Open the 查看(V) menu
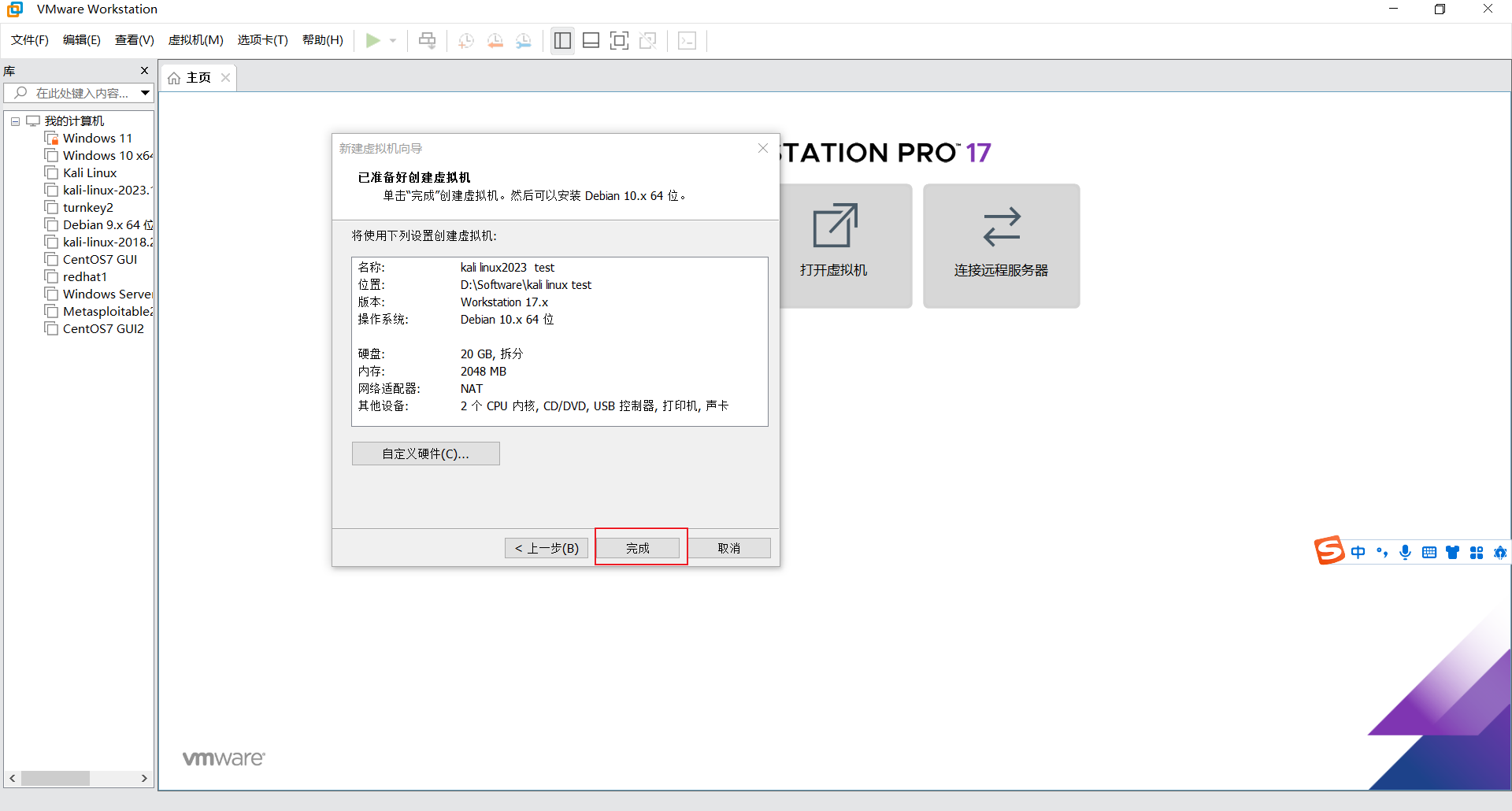Image resolution: width=1512 pixels, height=811 pixels. tap(135, 40)
